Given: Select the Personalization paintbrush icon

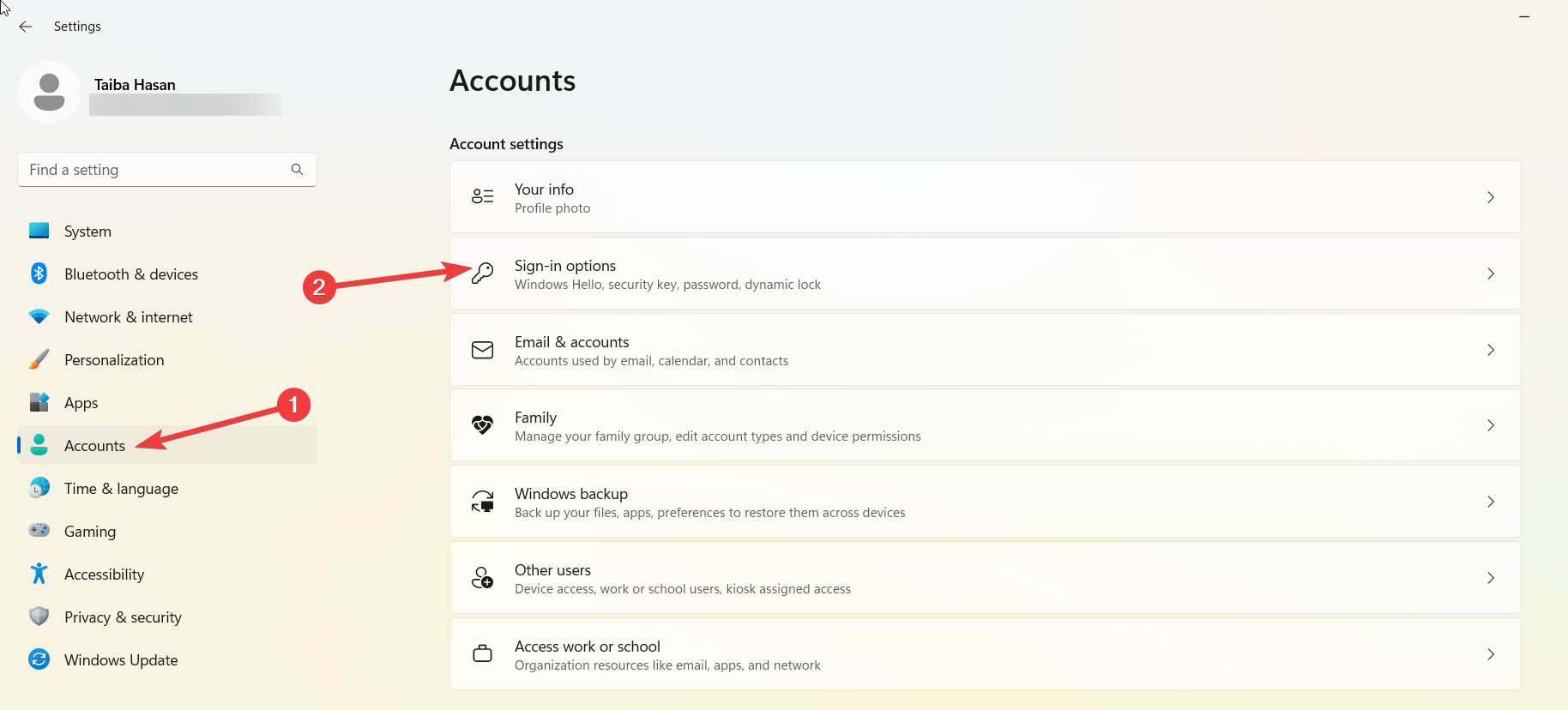Looking at the screenshot, I should pyautogui.click(x=39, y=359).
